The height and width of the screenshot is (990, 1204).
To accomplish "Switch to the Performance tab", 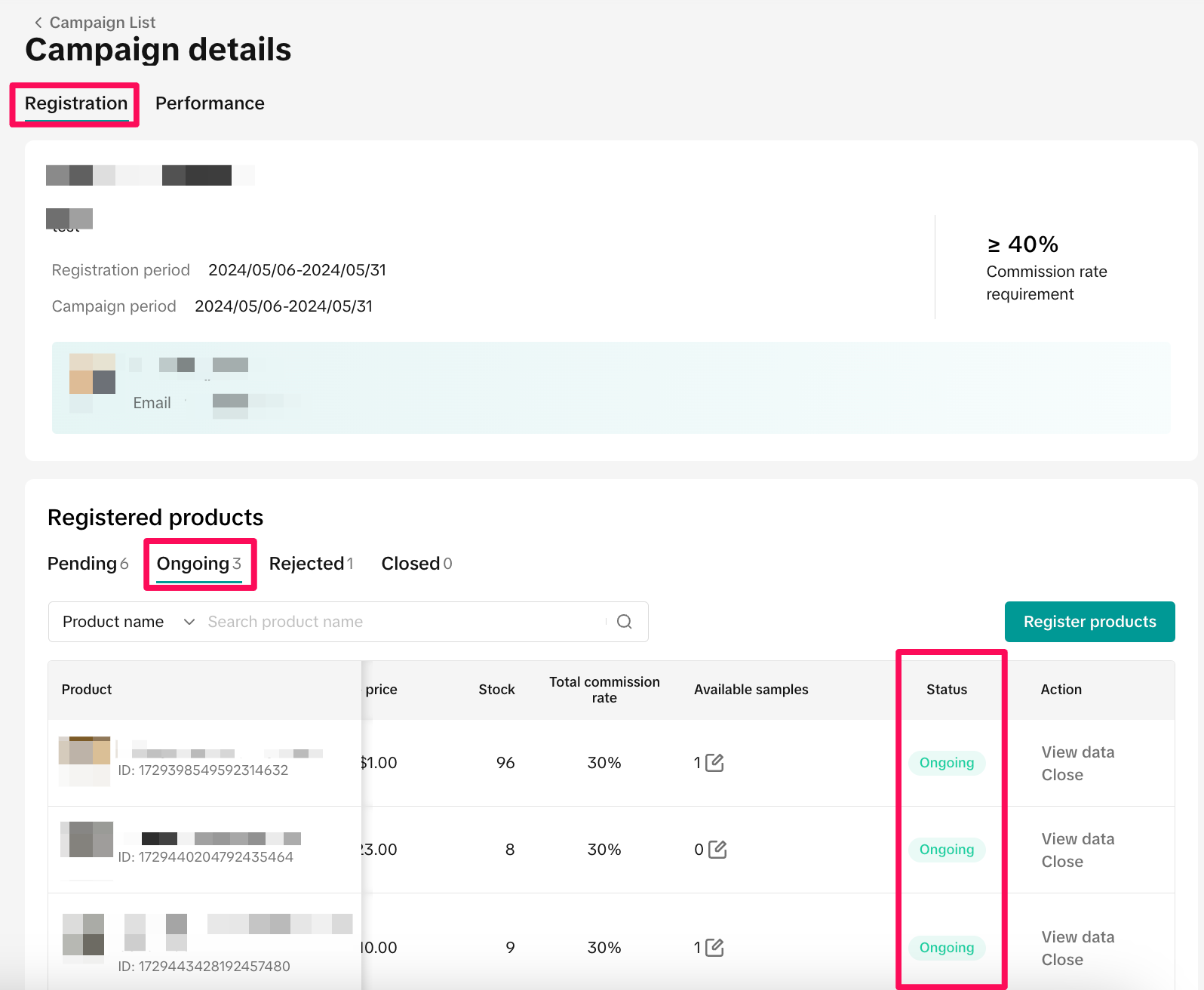I will 210,103.
